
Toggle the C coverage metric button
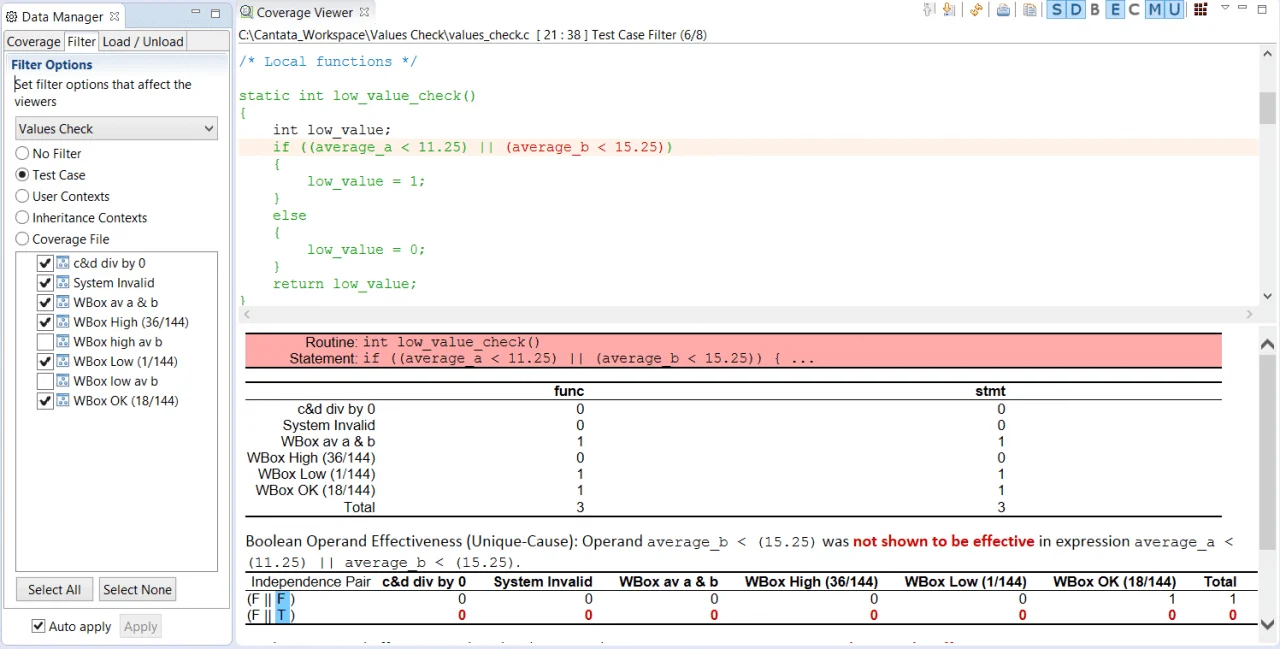click(x=1134, y=10)
